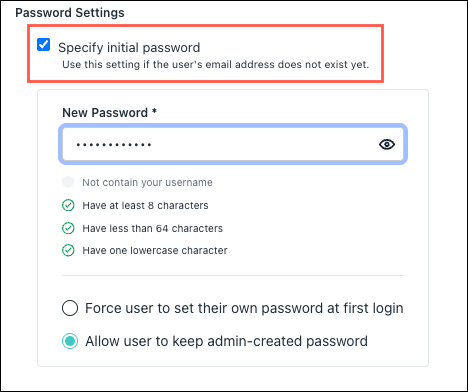This screenshot has height=392, width=468.
Task: Click the 'Allow user to keep admin-created password' label
Action: [226, 341]
